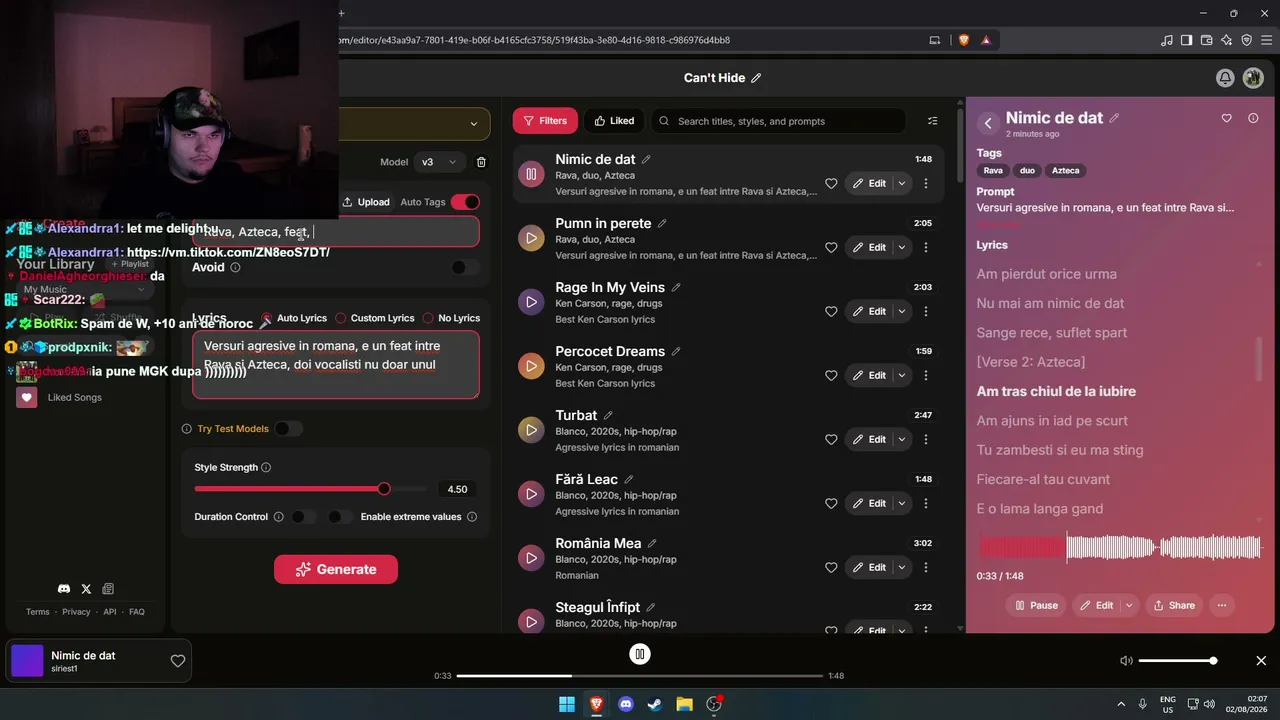The image size is (1280, 720).
Task: Open Edit dropdown arrow for Percocet Dreams
Action: click(x=902, y=376)
